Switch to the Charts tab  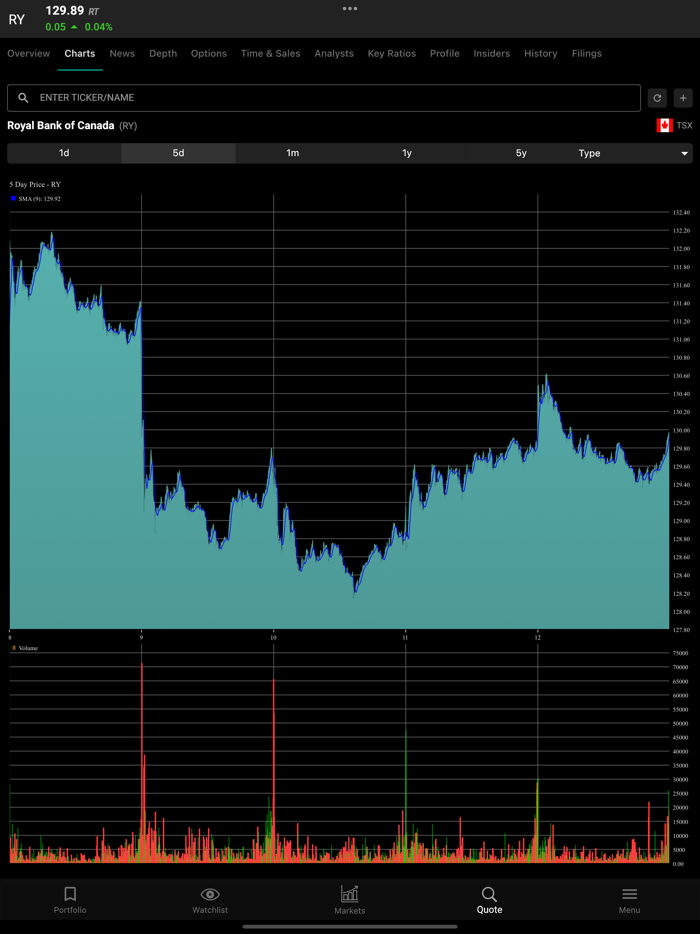(80, 54)
